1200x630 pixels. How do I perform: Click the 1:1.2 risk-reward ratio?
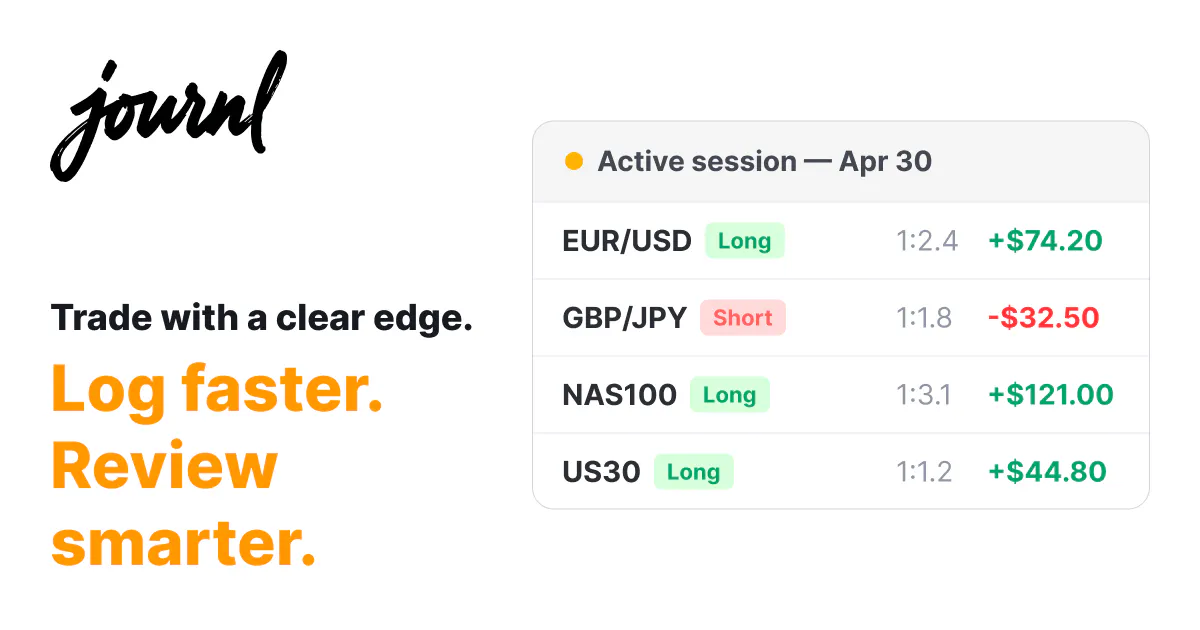[925, 472]
